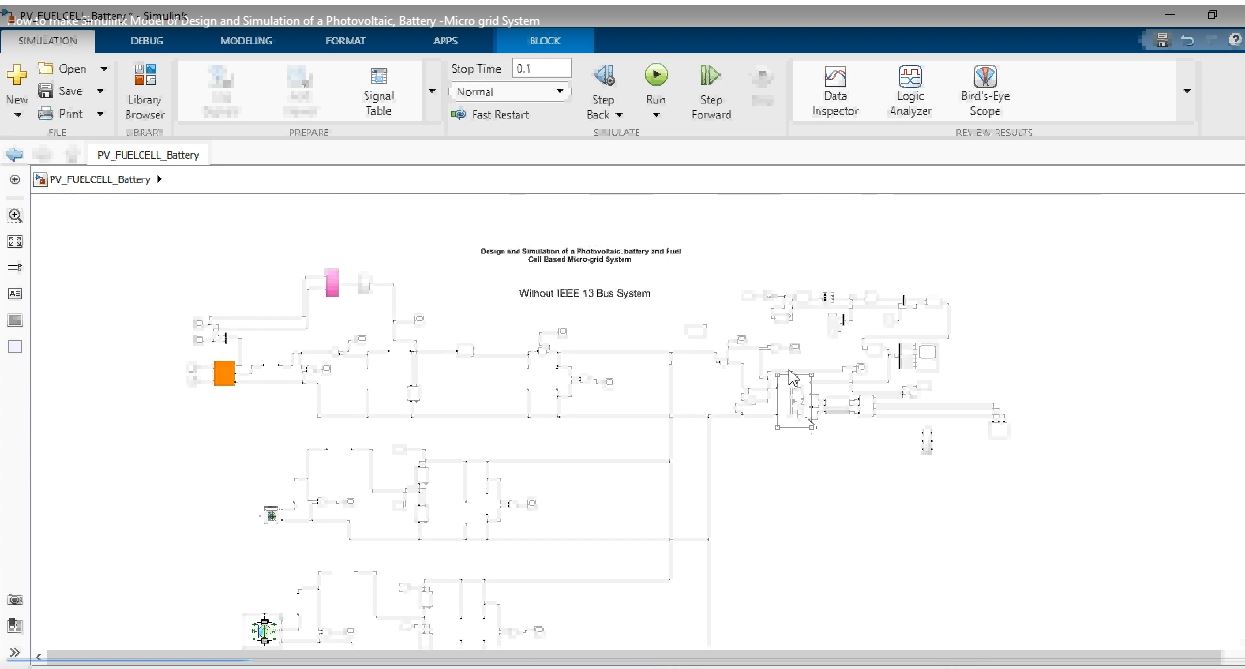Image resolution: width=1245 pixels, height=669 pixels.
Task: Switch to the Debug tab
Action: click(x=146, y=41)
